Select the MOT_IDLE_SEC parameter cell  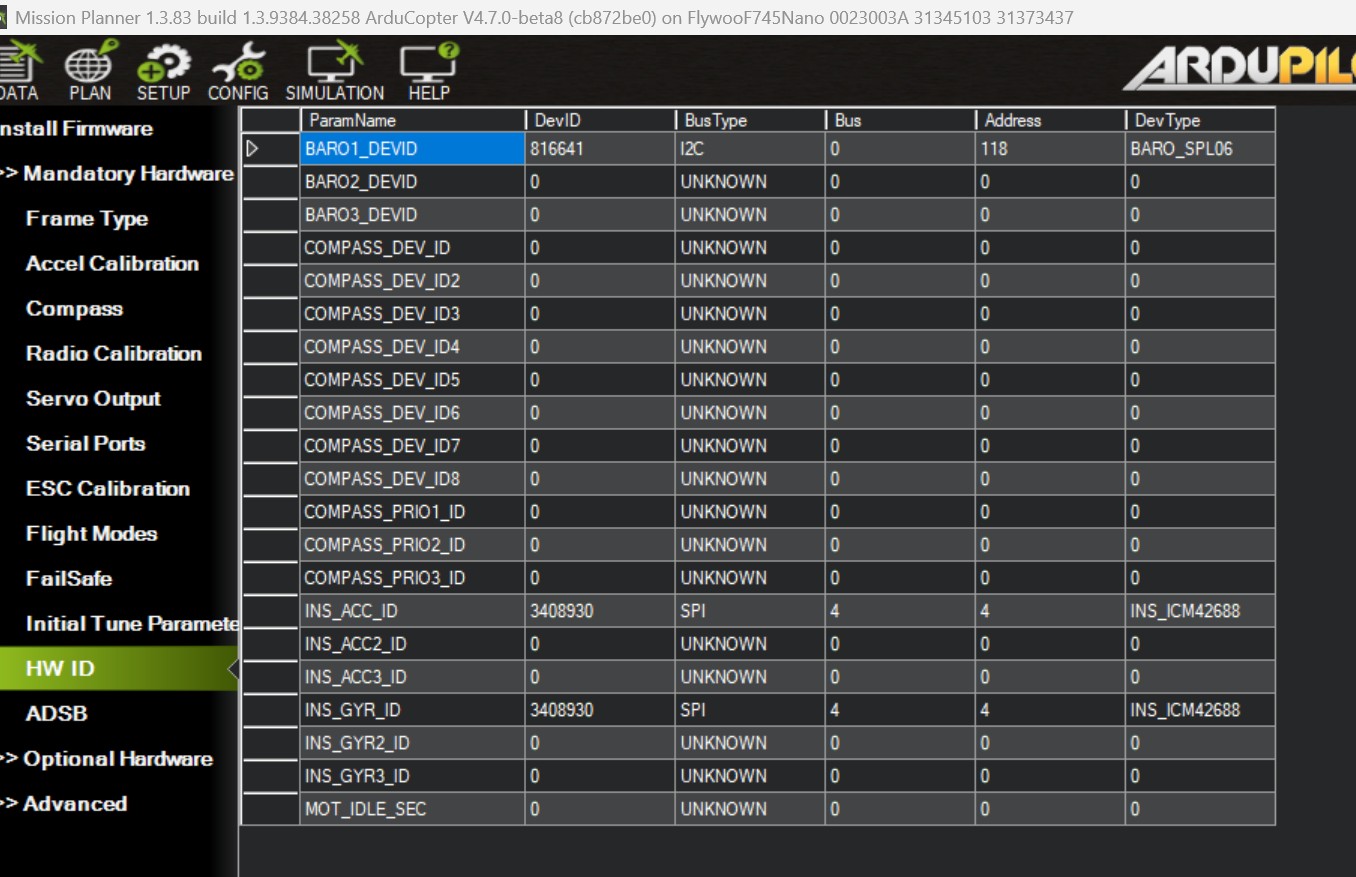tap(413, 809)
